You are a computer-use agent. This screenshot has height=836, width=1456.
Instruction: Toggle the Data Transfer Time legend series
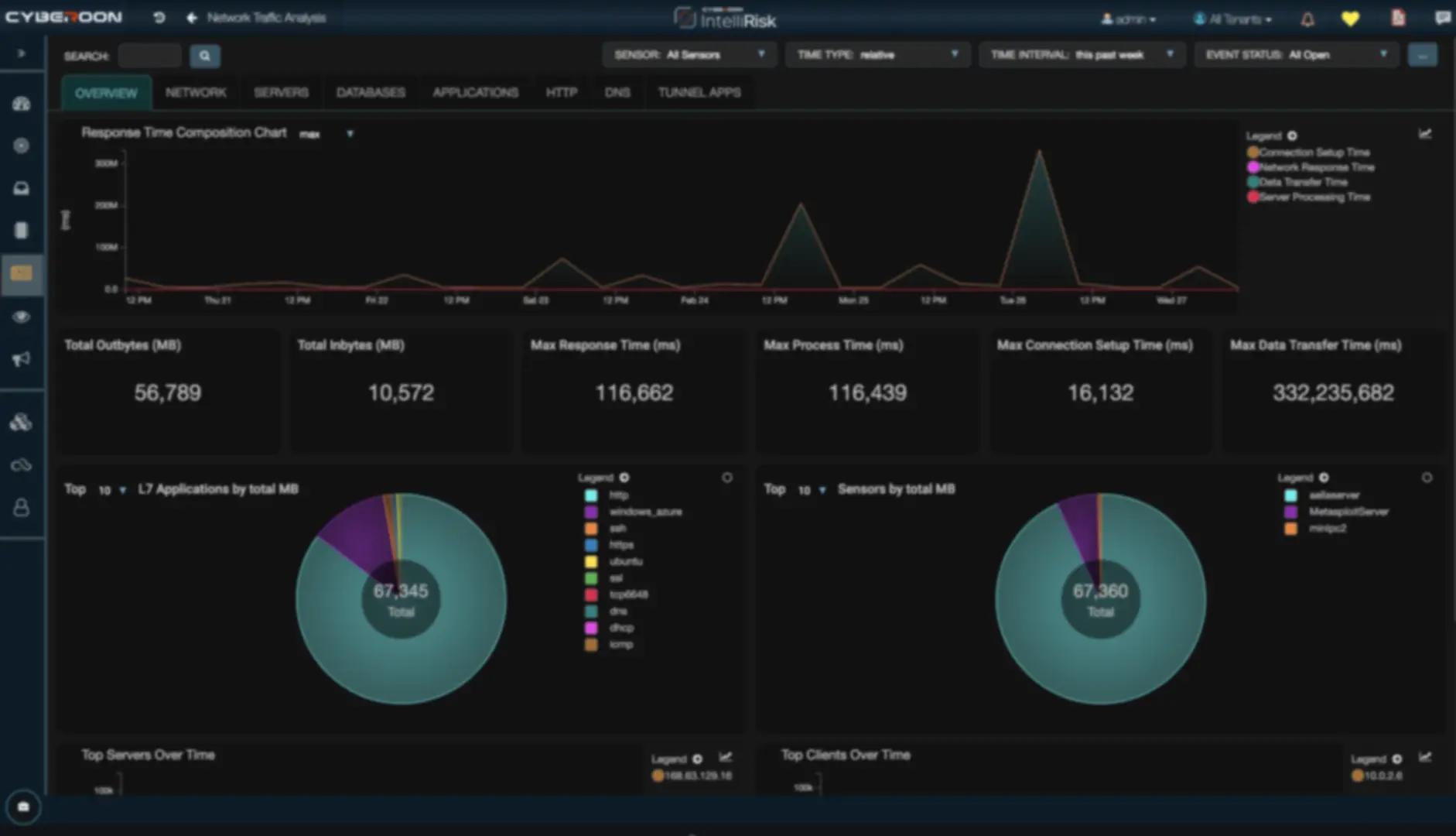coord(1297,182)
